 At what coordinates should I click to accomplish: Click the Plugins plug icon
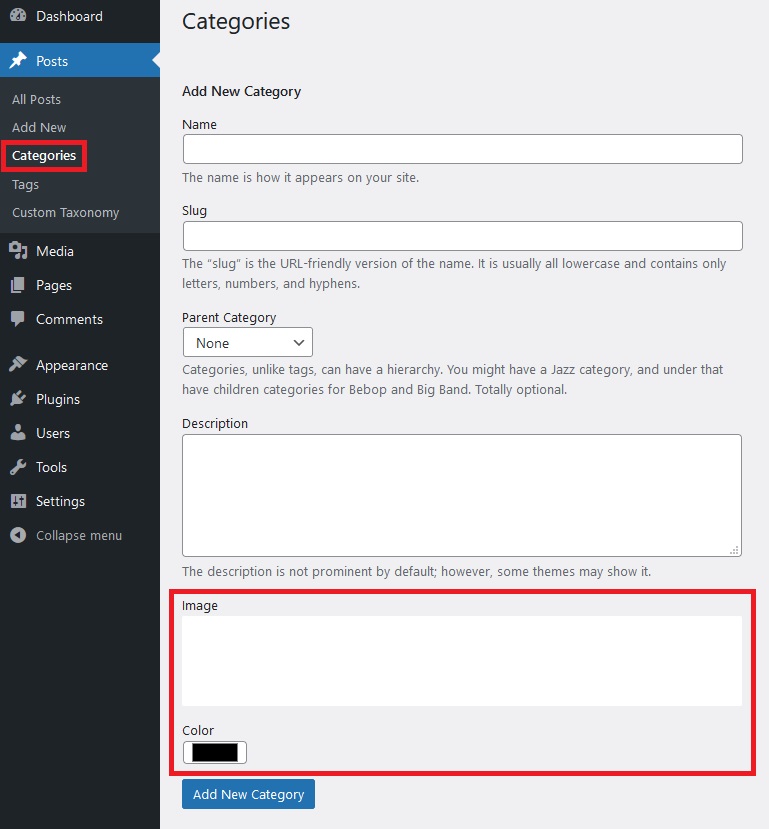click(x=18, y=399)
